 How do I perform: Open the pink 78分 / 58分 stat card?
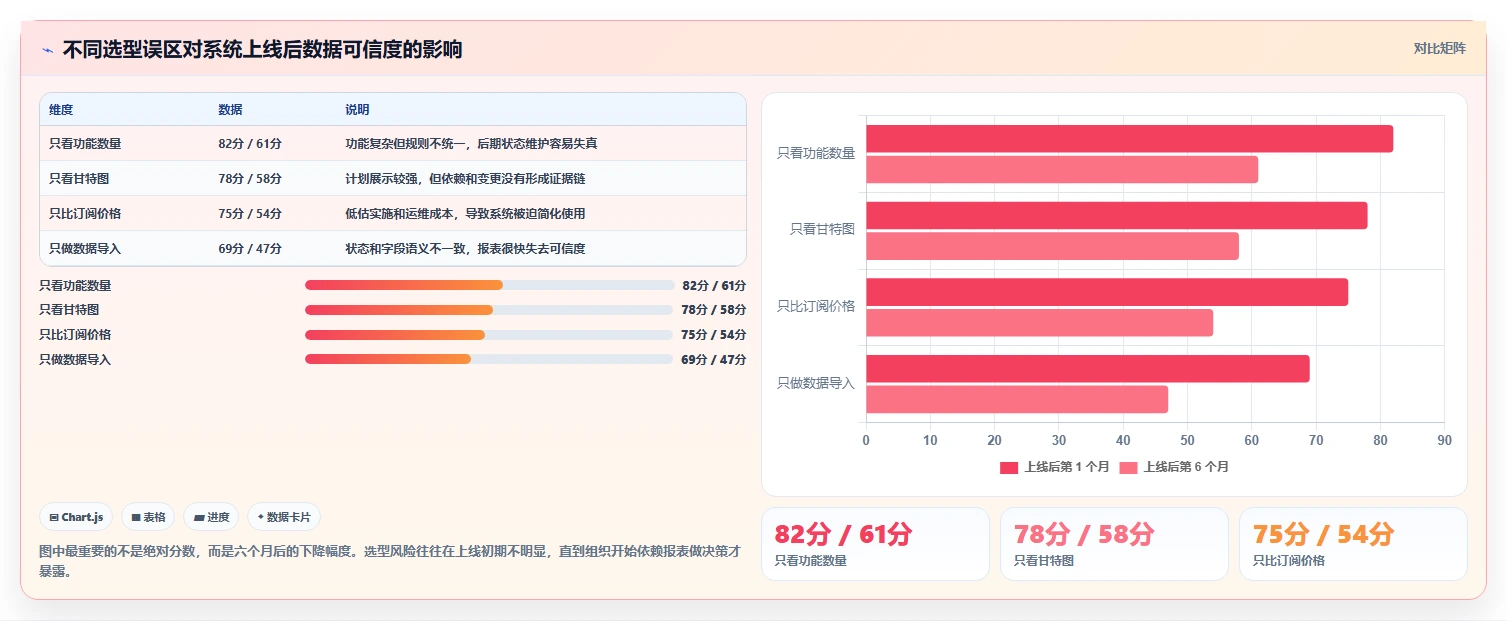coord(1114,543)
